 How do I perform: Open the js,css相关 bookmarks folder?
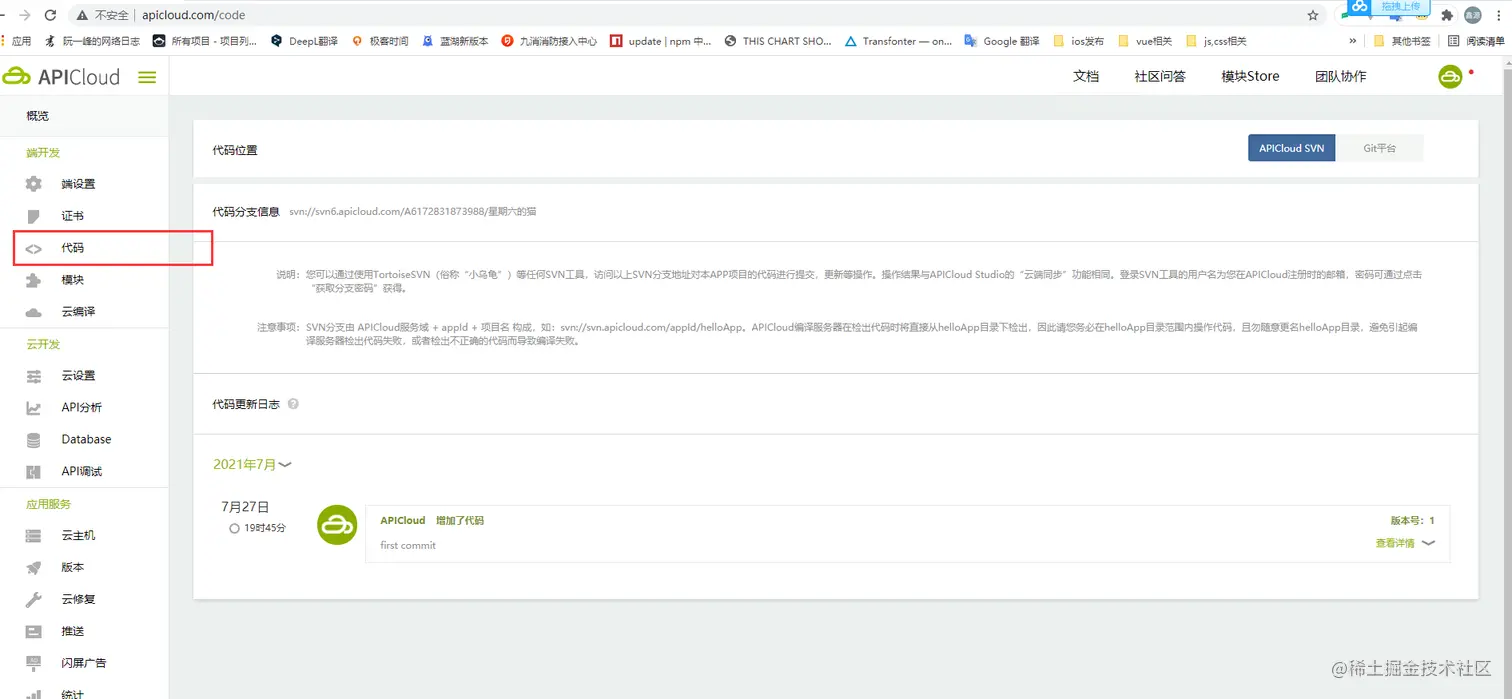(1216, 41)
